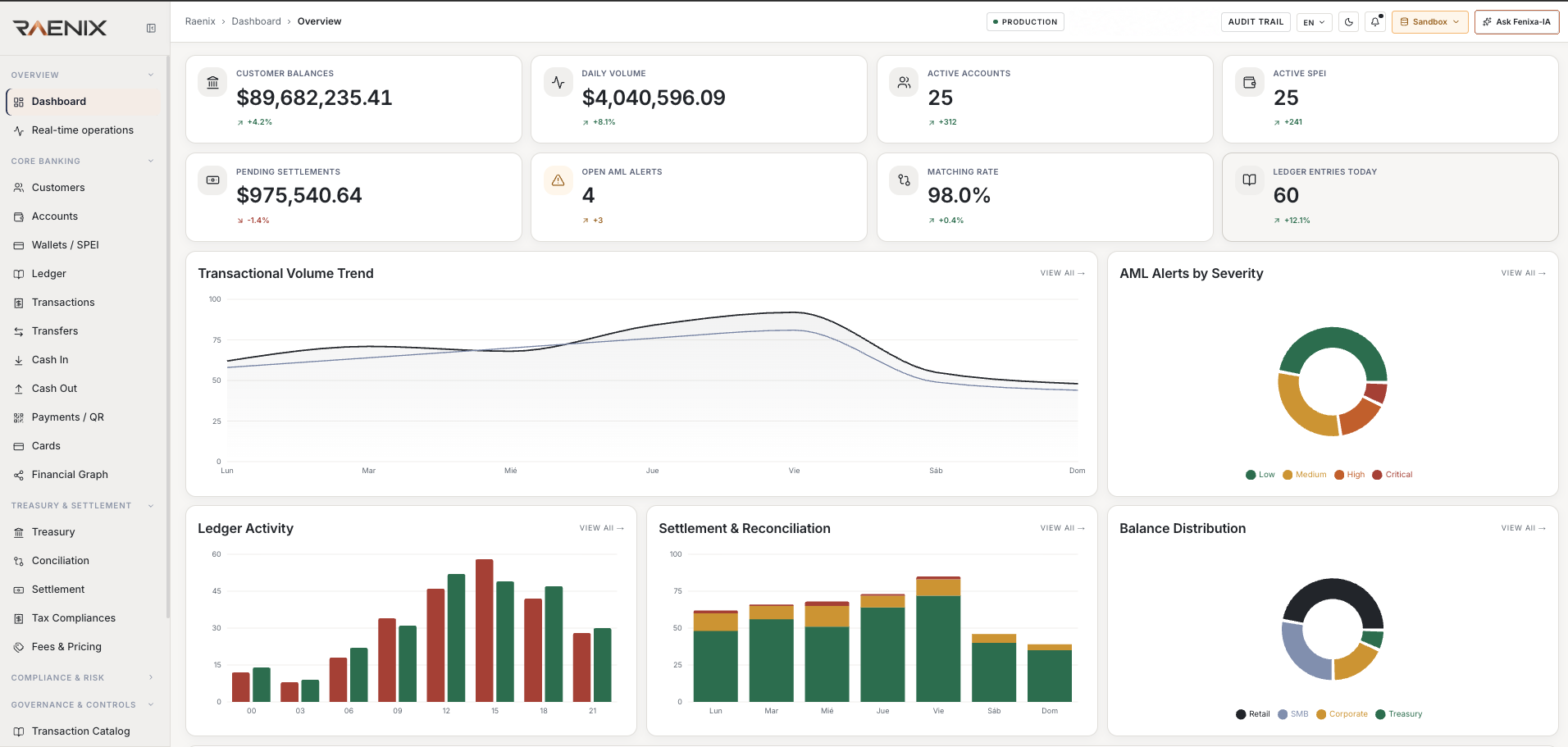Click the Daily Volume pulse icon
This screenshot has width=1568, height=747.
click(x=558, y=82)
